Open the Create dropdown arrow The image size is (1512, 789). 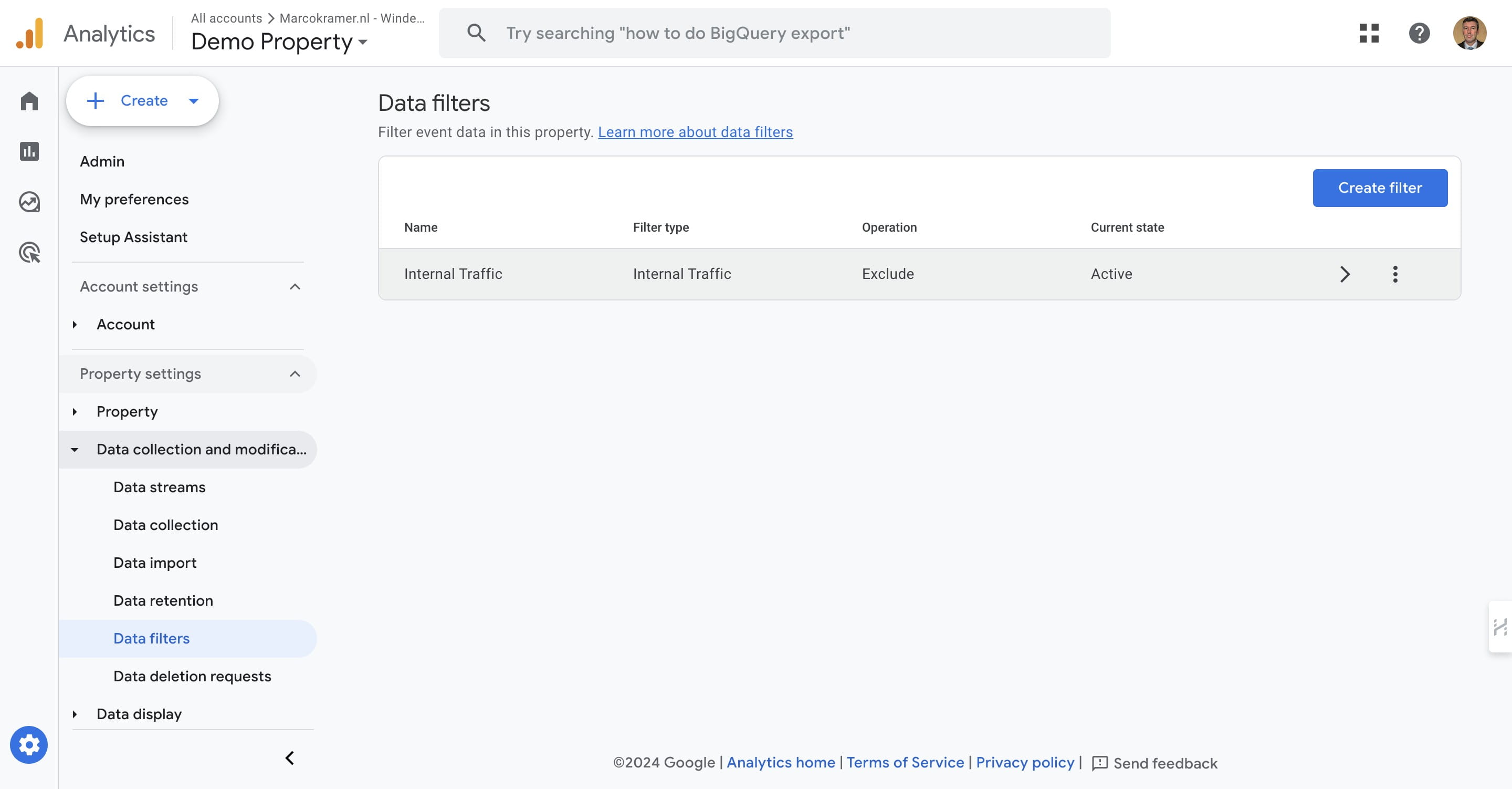194,101
